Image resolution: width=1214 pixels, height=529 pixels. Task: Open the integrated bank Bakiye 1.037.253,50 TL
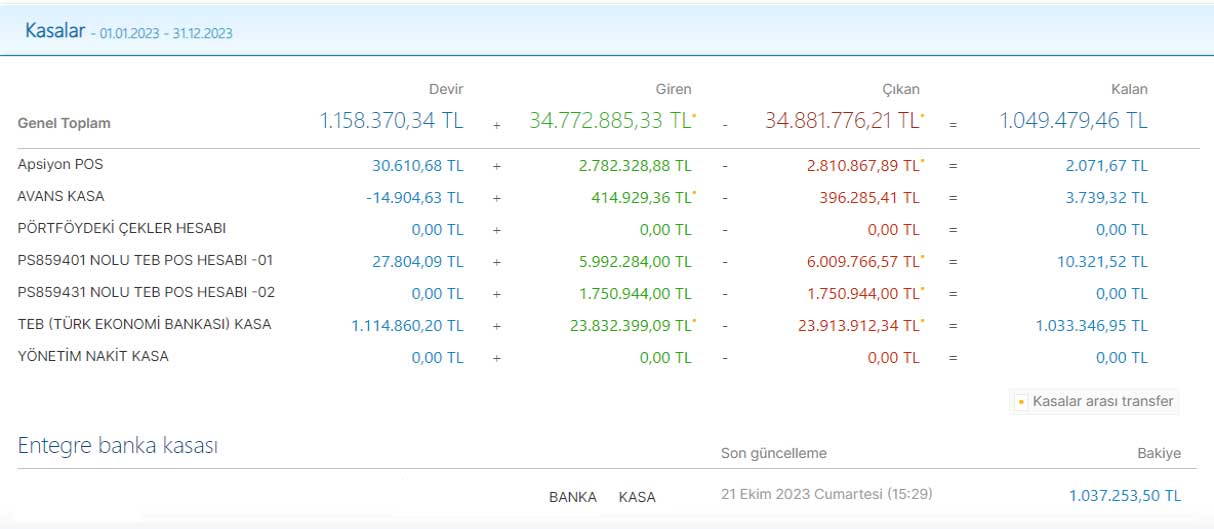(x=1124, y=496)
